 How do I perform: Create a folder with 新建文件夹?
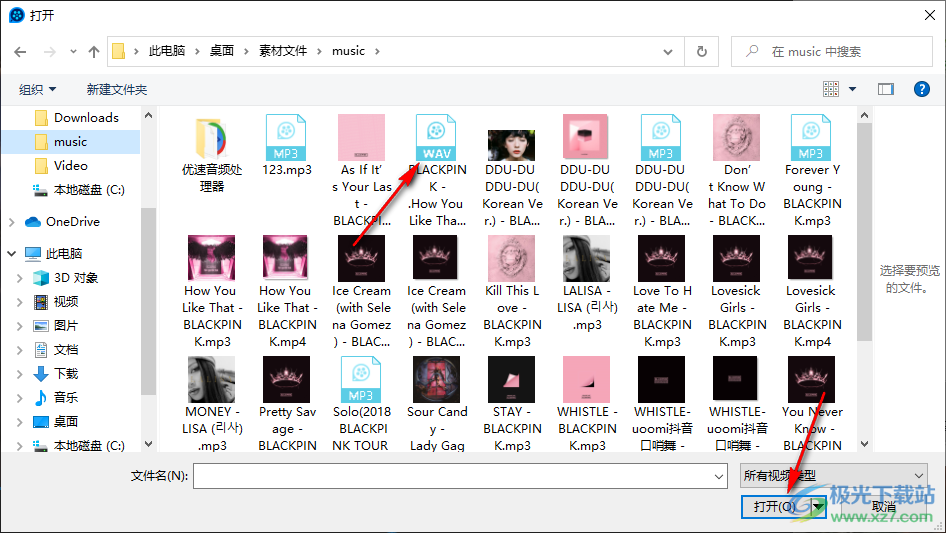(117, 90)
